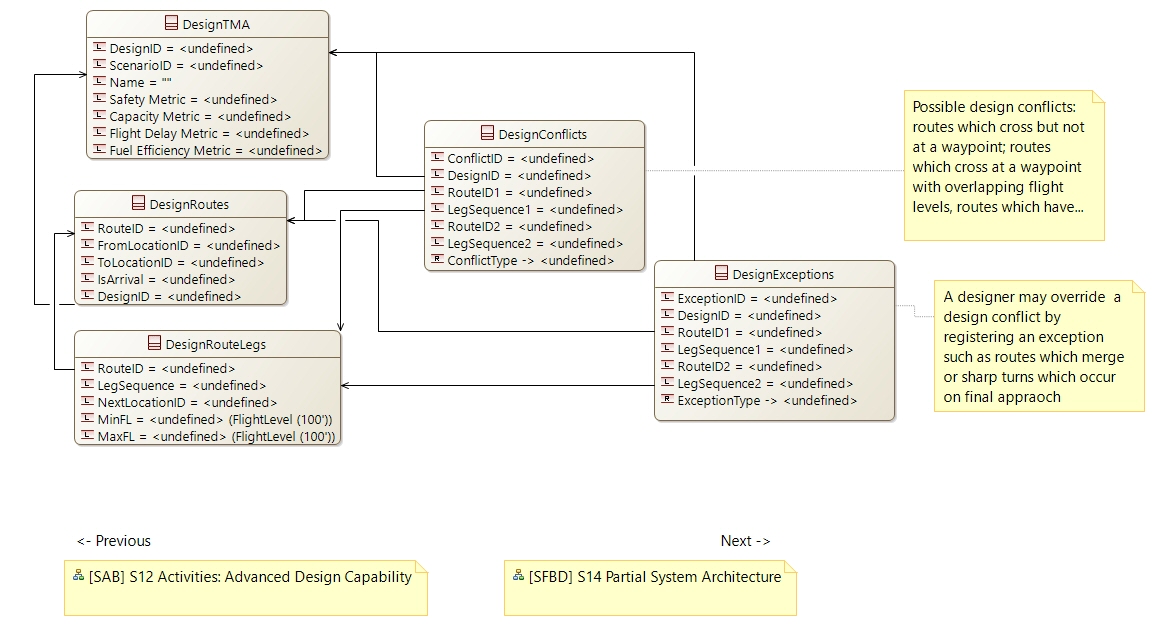Click the DesignConflicts class icon
Image resolution: width=1155 pixels, height=626 pixels.
click(x=487, y=133)
